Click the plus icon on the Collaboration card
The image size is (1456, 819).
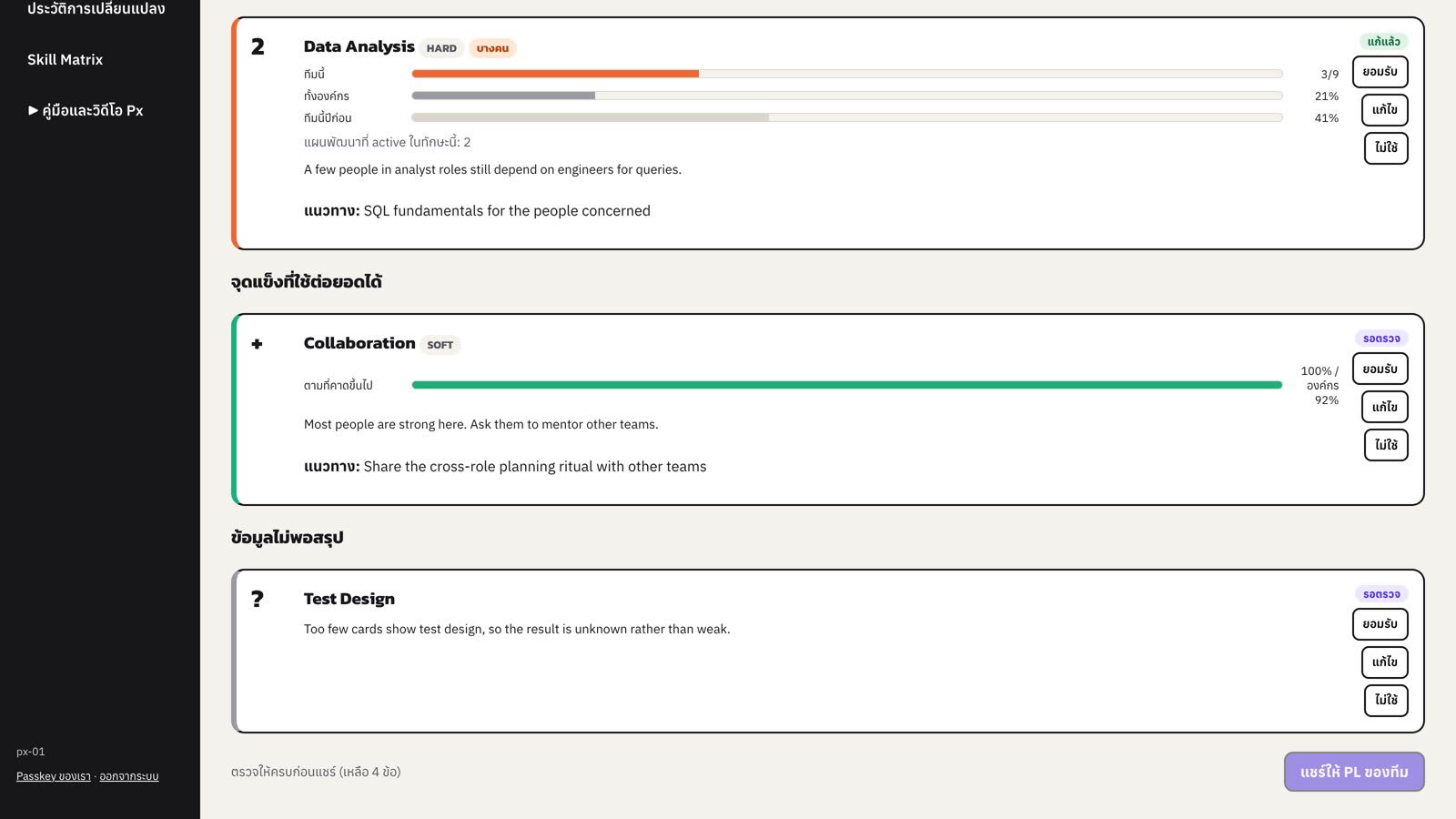tap(257, 344)
